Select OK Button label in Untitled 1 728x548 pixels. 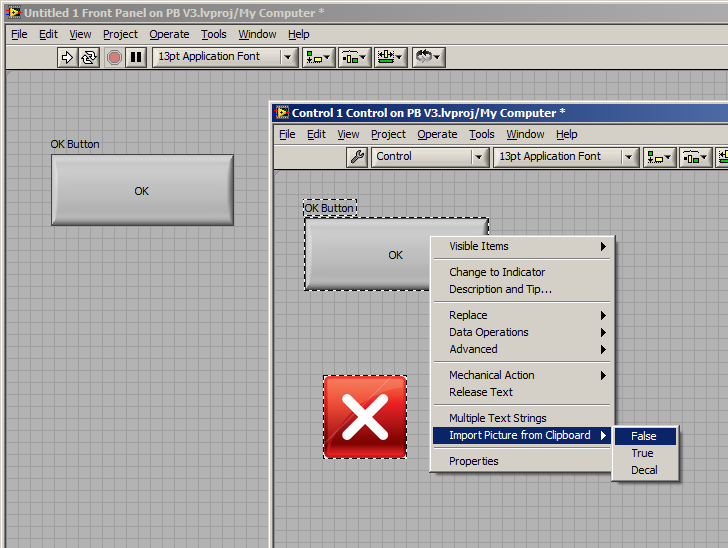tap(75, 144)
